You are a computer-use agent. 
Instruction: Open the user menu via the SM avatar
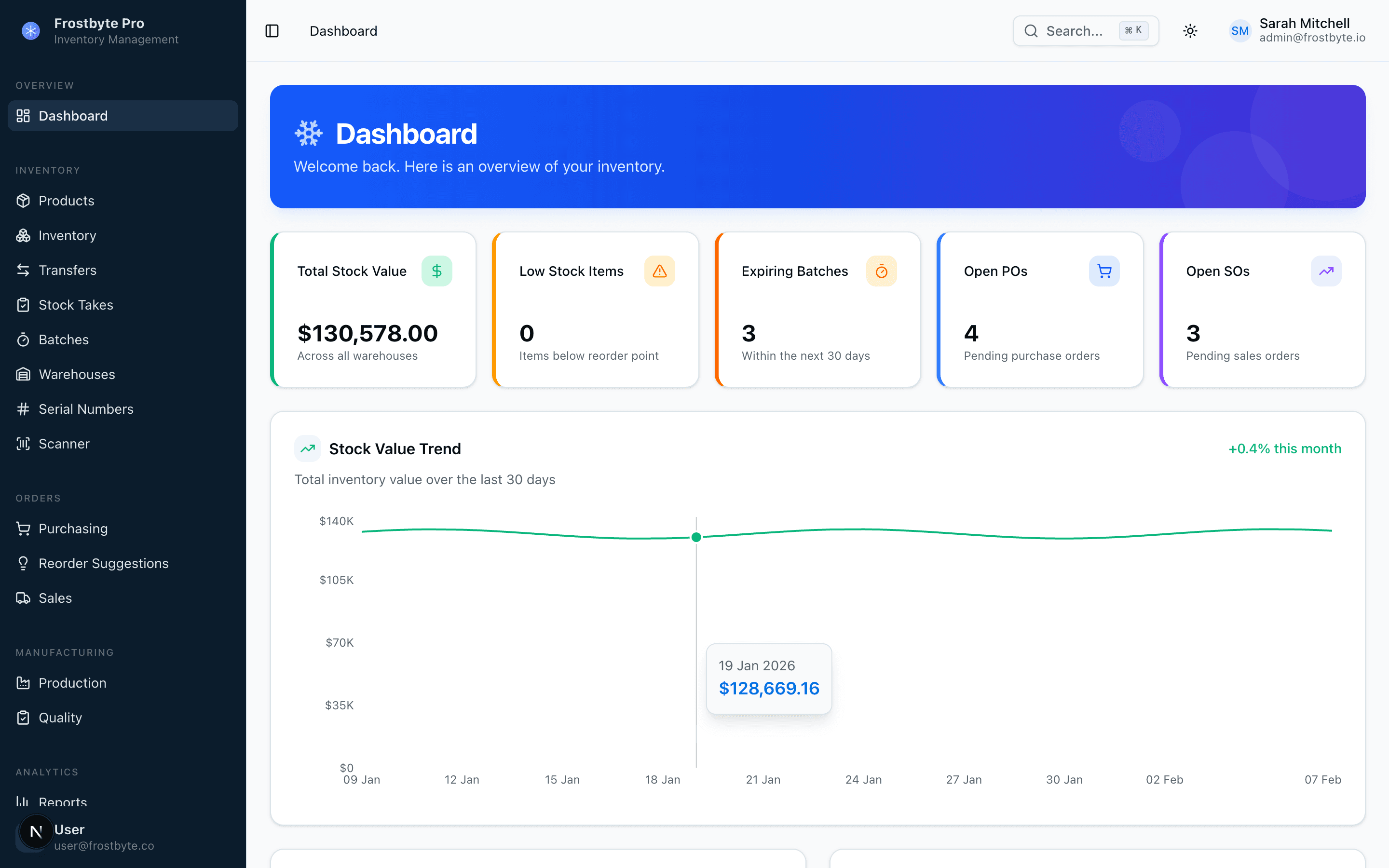point(1240,30)
